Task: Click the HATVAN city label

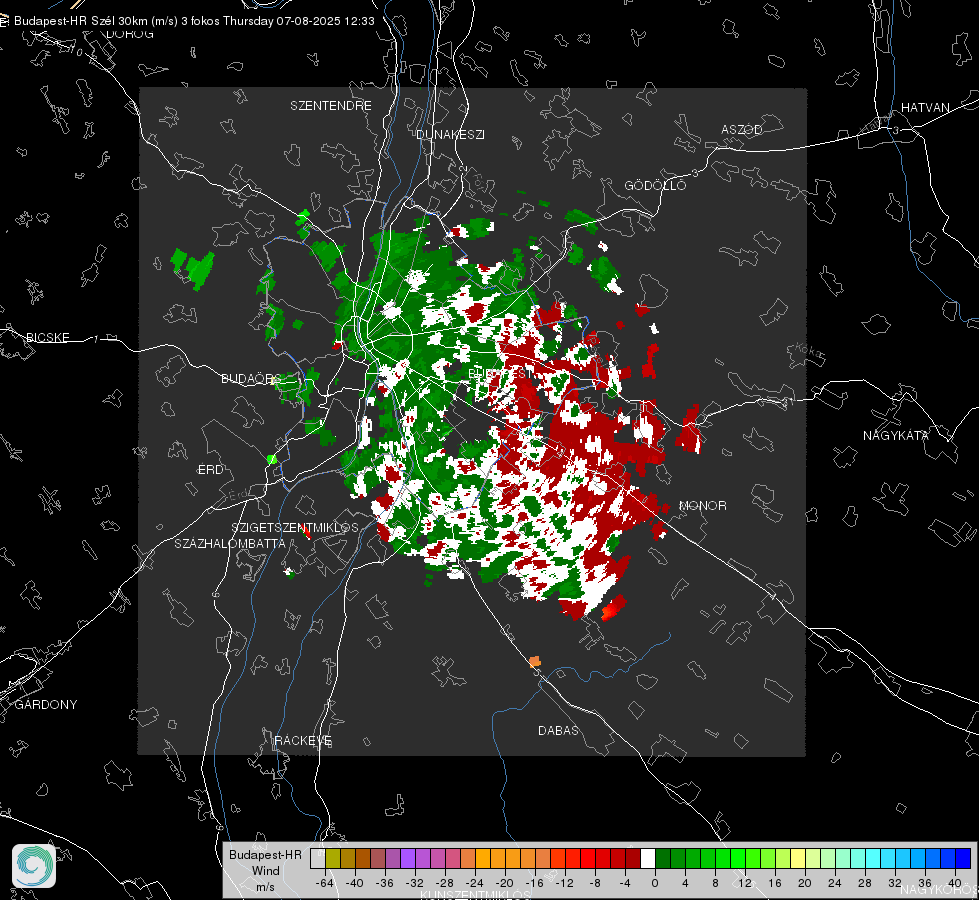Action: tap(925, 107)
